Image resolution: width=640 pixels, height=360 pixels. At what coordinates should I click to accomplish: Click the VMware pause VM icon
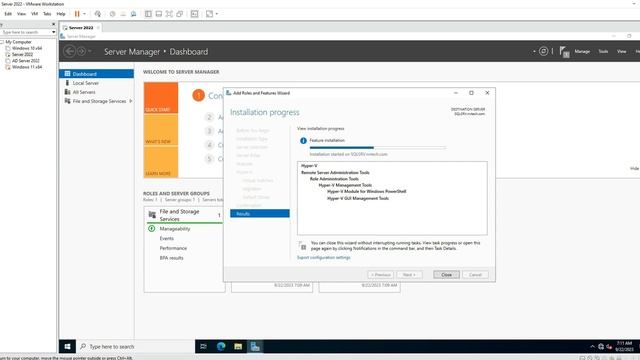click(77, 14)
